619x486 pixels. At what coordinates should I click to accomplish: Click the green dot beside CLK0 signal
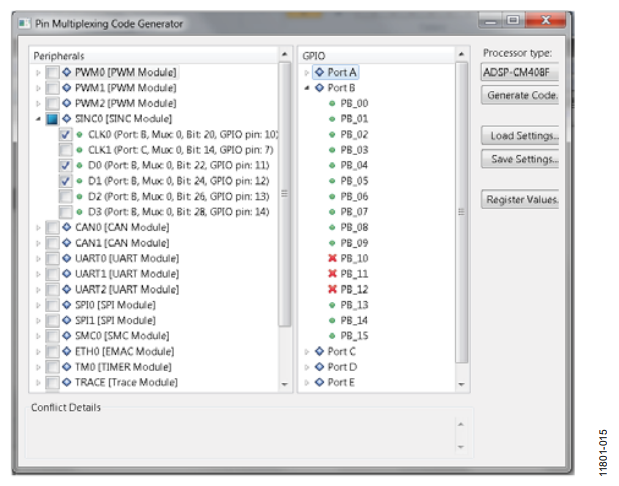(79, 135)
